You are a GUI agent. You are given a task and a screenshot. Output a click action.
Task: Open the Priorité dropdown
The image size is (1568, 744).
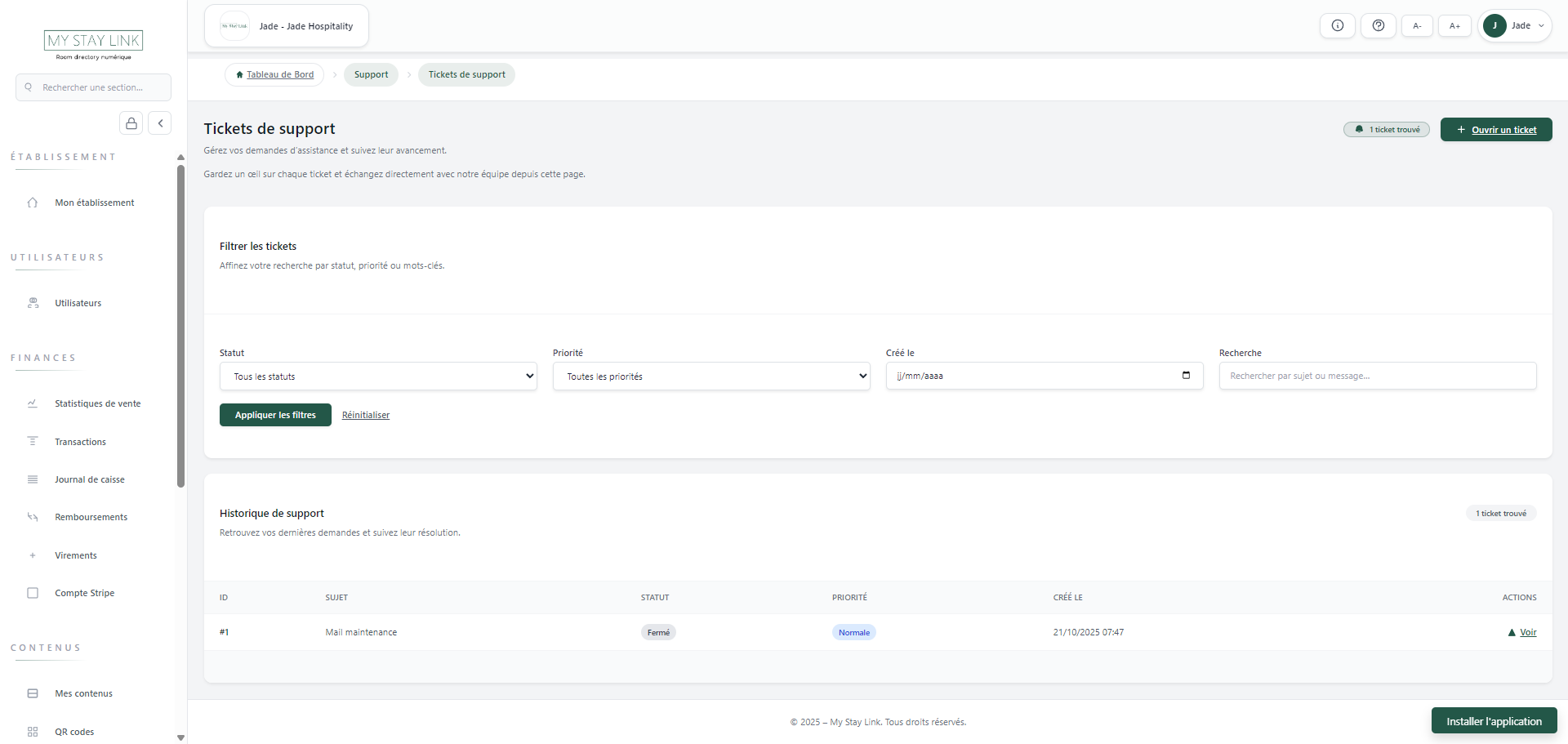[711, 376]
